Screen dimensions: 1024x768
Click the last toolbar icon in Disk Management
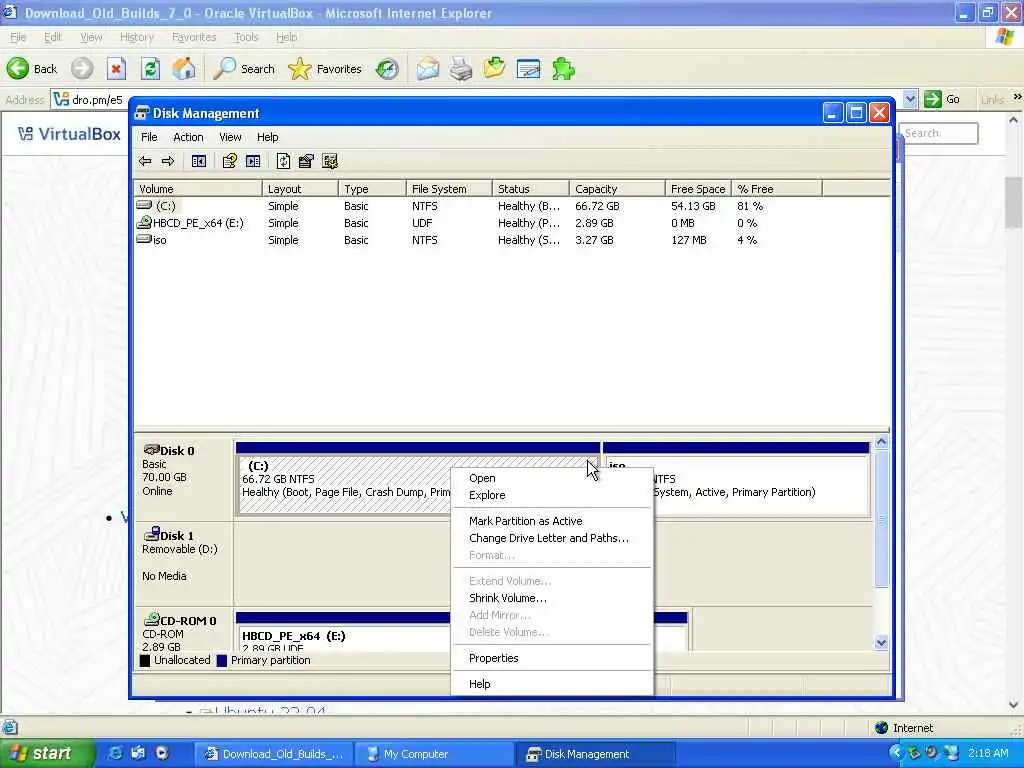tap(330, 161)
